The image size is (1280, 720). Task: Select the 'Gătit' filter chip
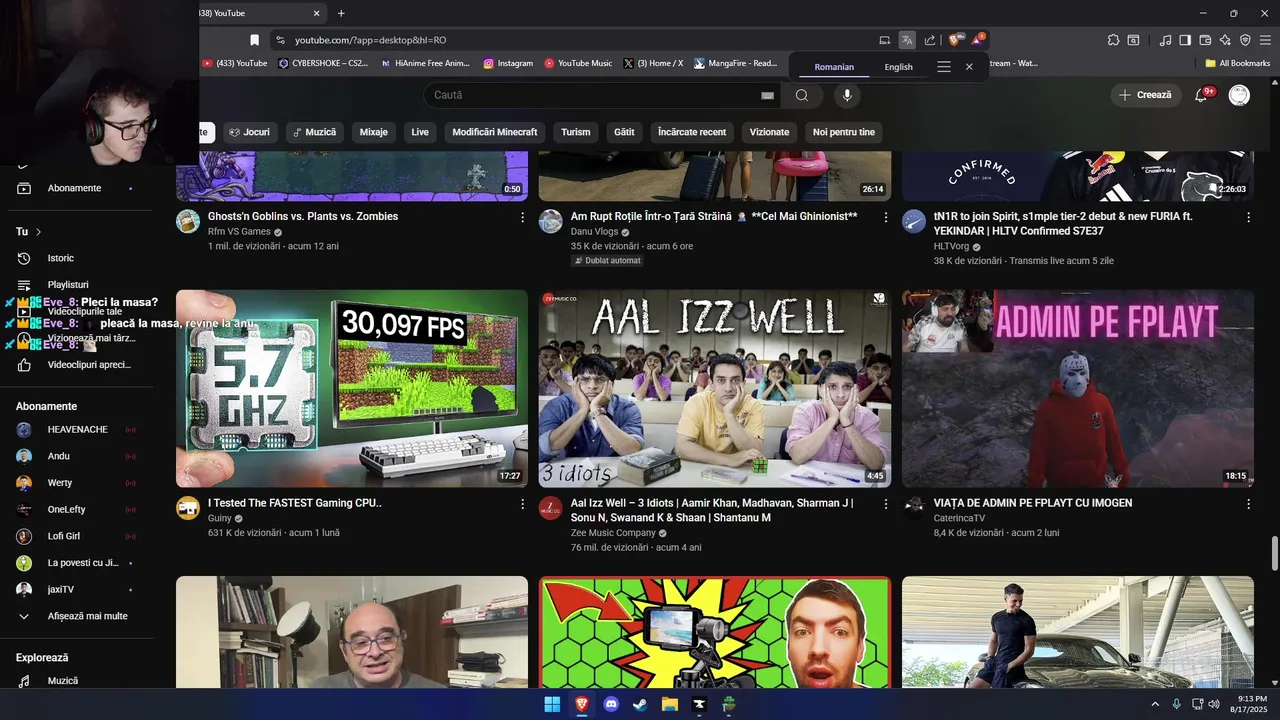coord(624,132)
